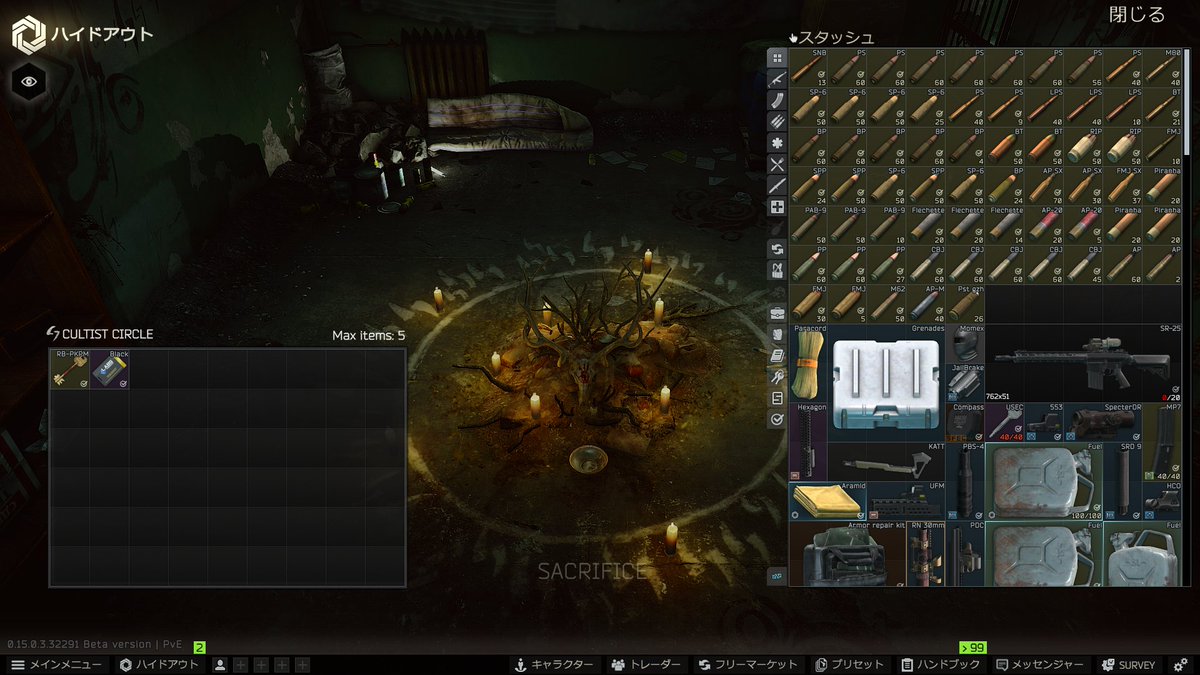
Task: Filter stash by ammo rounds icon
Action: [x=777, y=122]
